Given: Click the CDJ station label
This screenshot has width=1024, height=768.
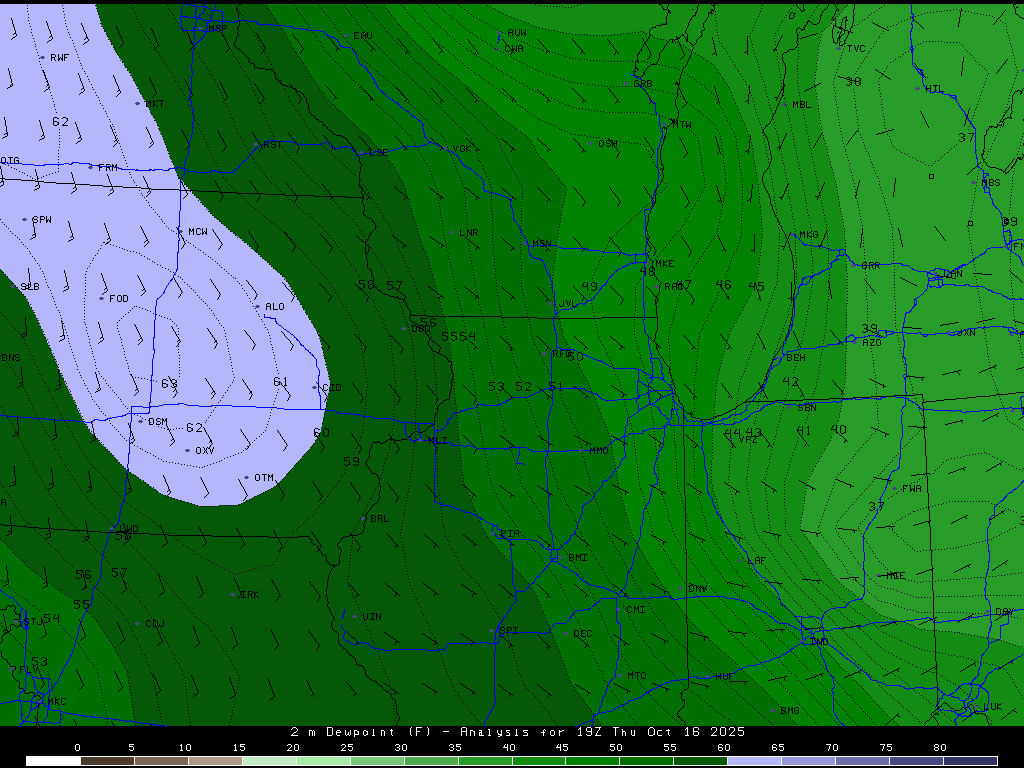Looking at the screenshot, I should click(155, 624).
